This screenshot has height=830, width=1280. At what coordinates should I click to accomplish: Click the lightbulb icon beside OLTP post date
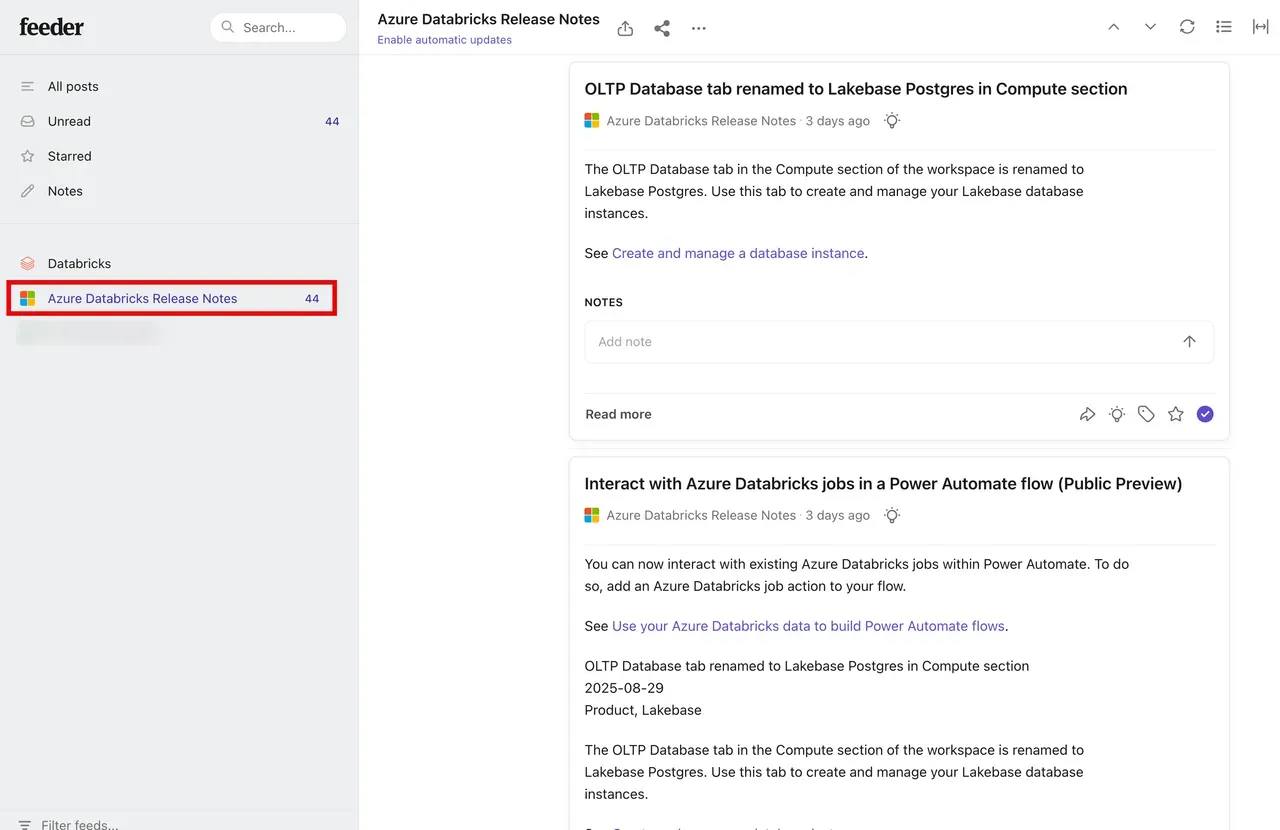(892, 121)
